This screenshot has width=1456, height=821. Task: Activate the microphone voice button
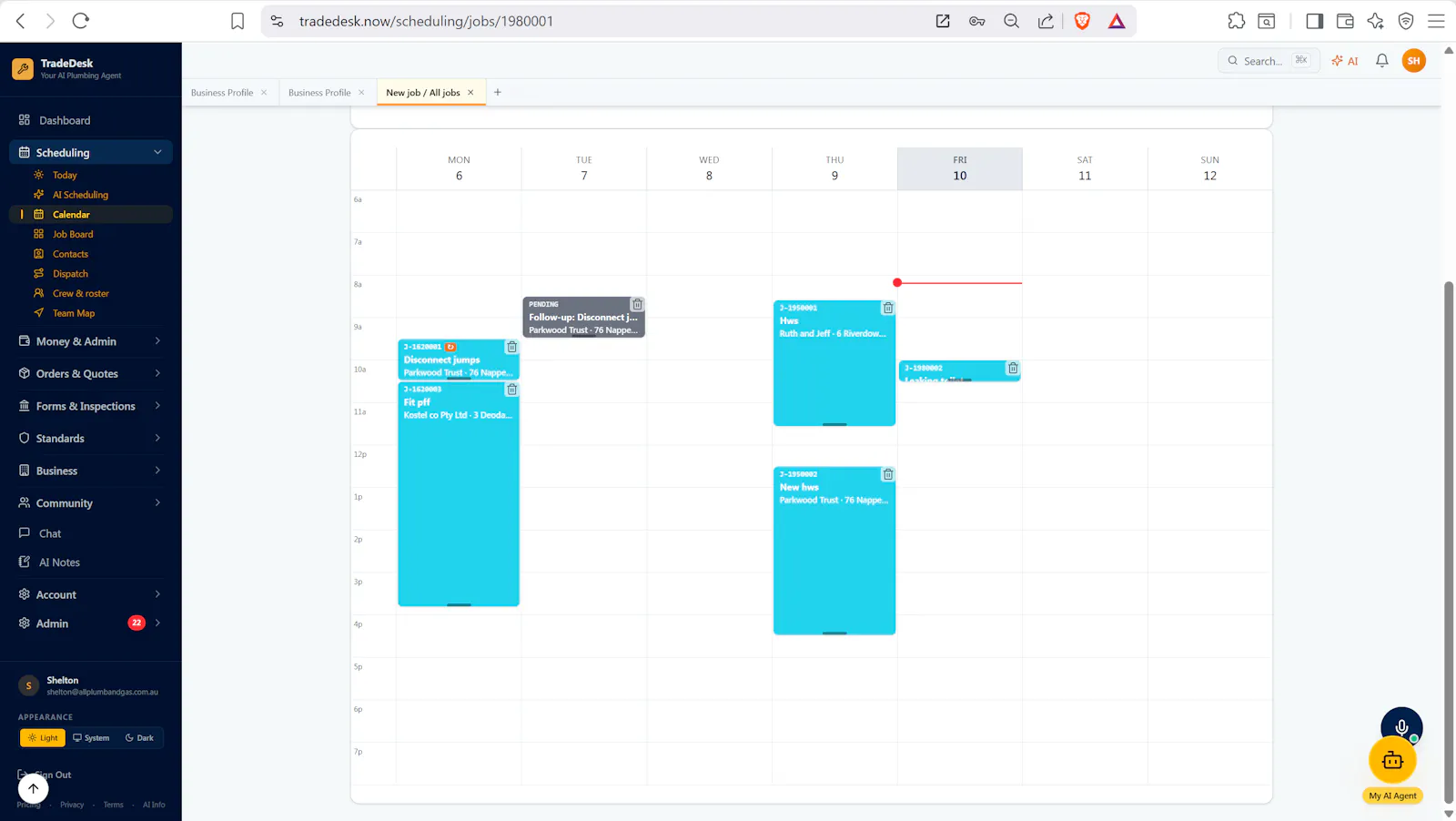(1401, 726)
